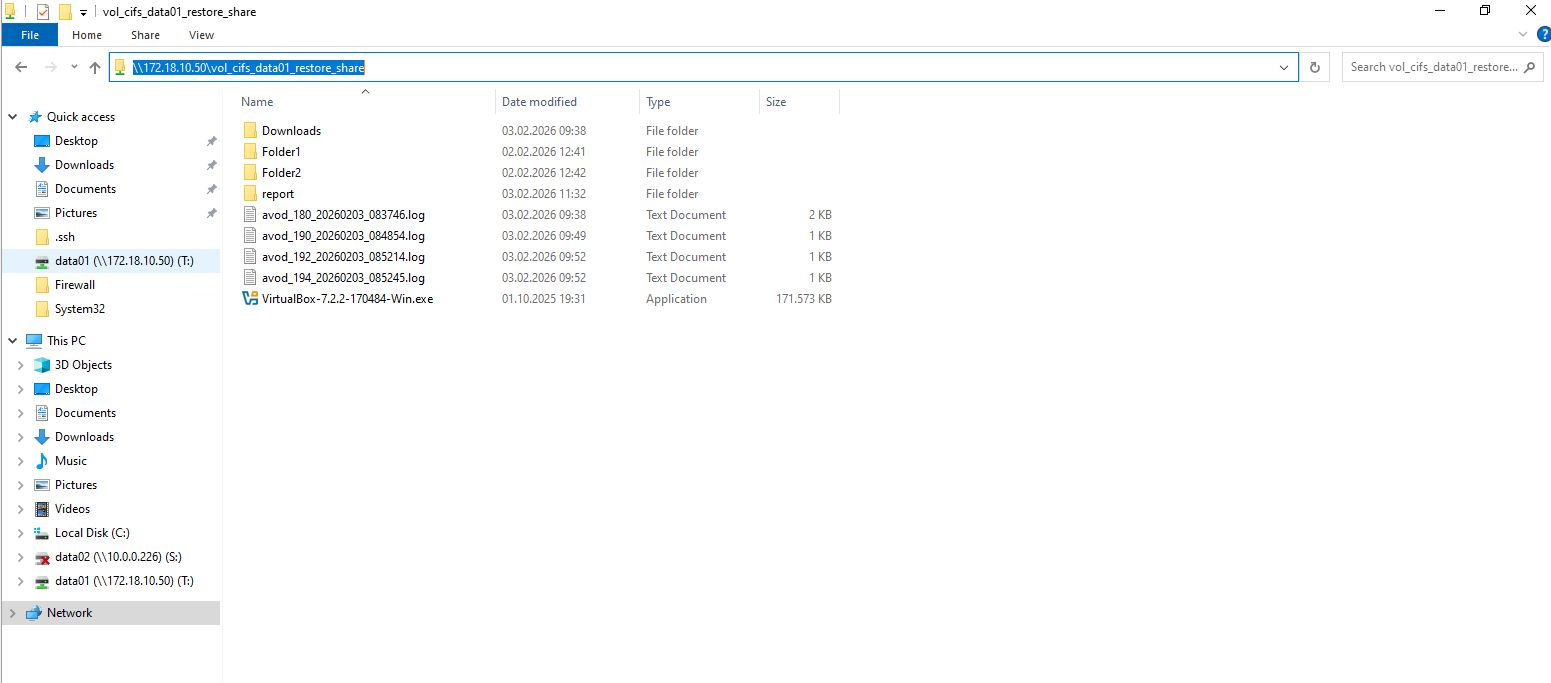Collapse the Quick access section

12,117
